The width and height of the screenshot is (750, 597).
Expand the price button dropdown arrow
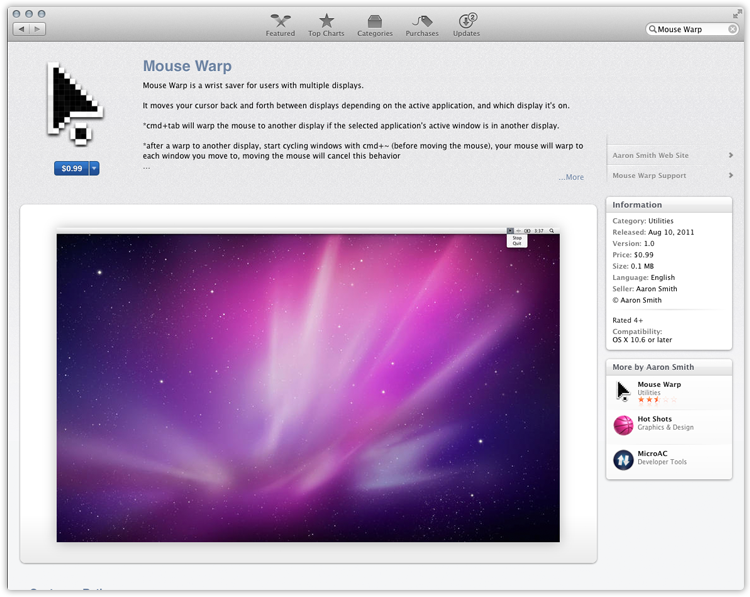pos(95,168)
